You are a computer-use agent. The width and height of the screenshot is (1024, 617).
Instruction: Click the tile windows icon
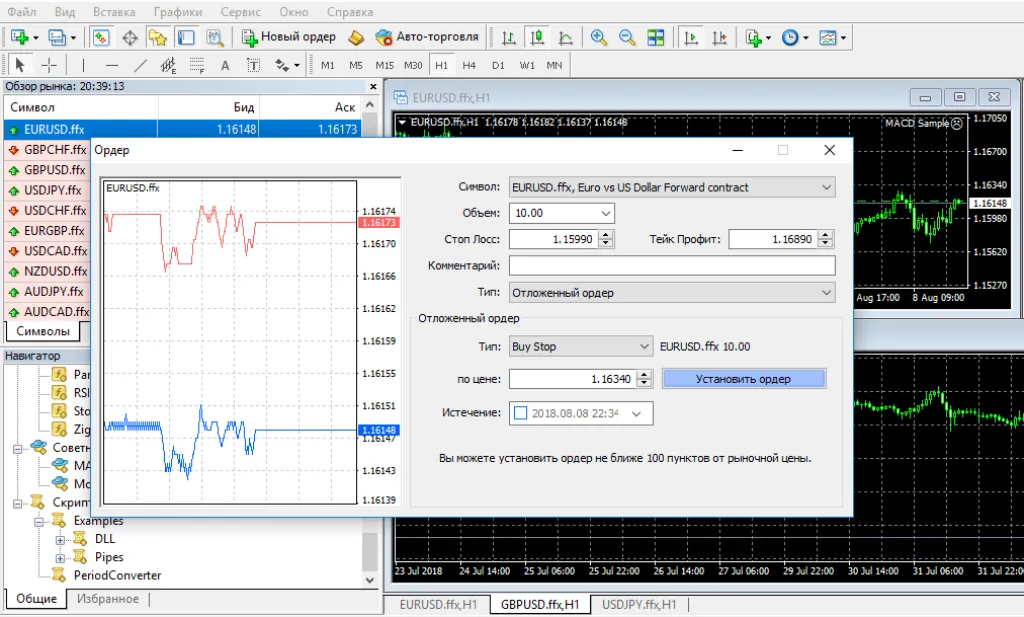pyautogui.click(x=656, y=38)
